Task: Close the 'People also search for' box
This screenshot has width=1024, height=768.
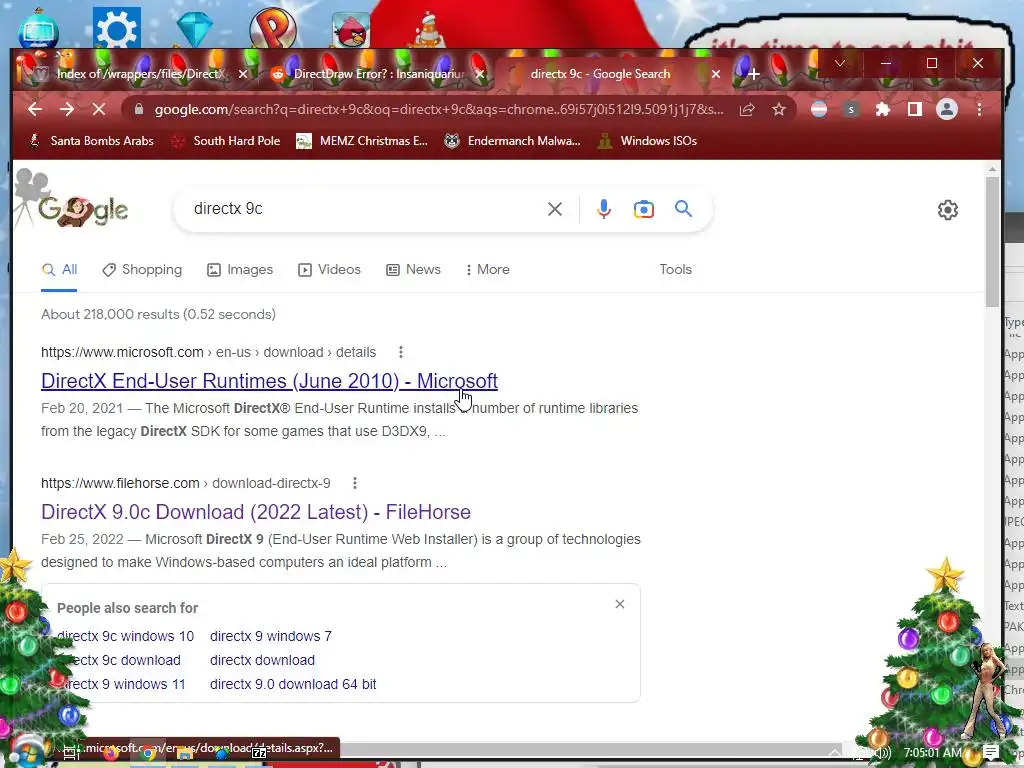Action: coord(620,604)
